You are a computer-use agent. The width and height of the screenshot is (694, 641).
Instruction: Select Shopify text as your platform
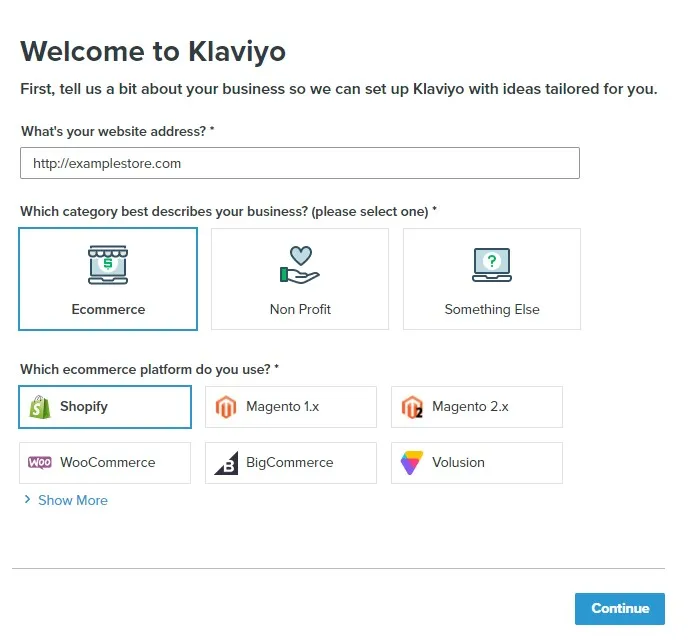pyautogui.click(x=84, y=406)
